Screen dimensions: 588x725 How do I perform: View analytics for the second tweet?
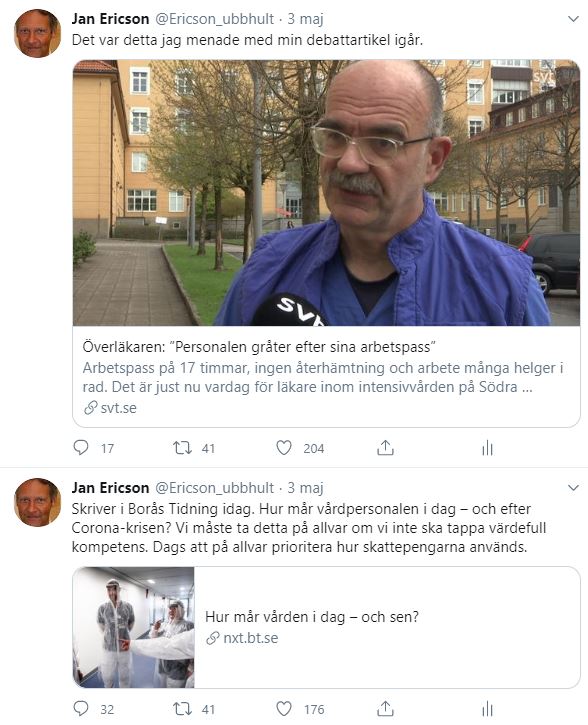click(488, 708)
